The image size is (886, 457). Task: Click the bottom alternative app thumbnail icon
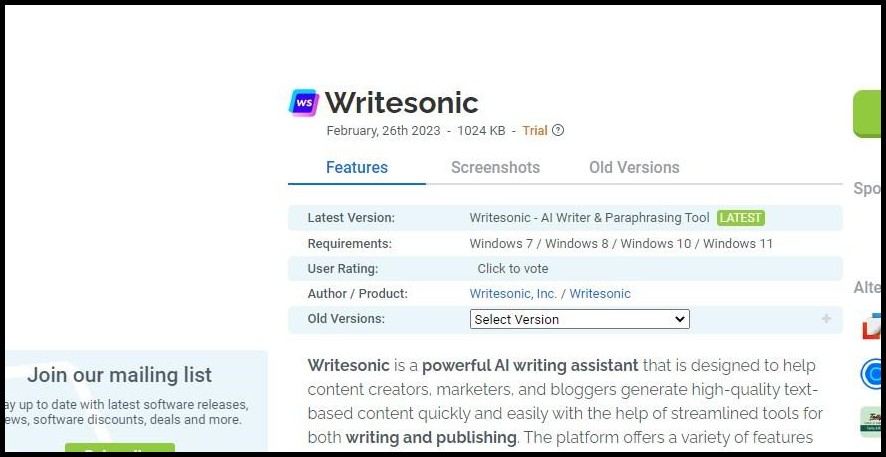871,421
